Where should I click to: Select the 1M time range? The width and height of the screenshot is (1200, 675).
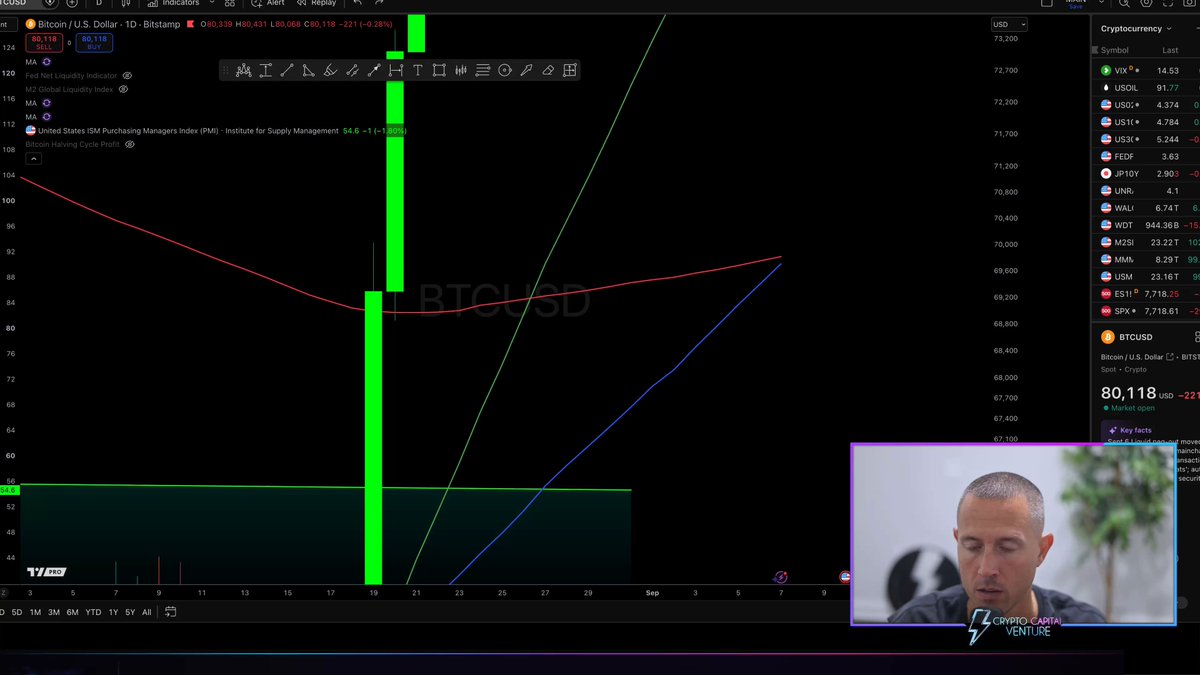tap(35, 612)
